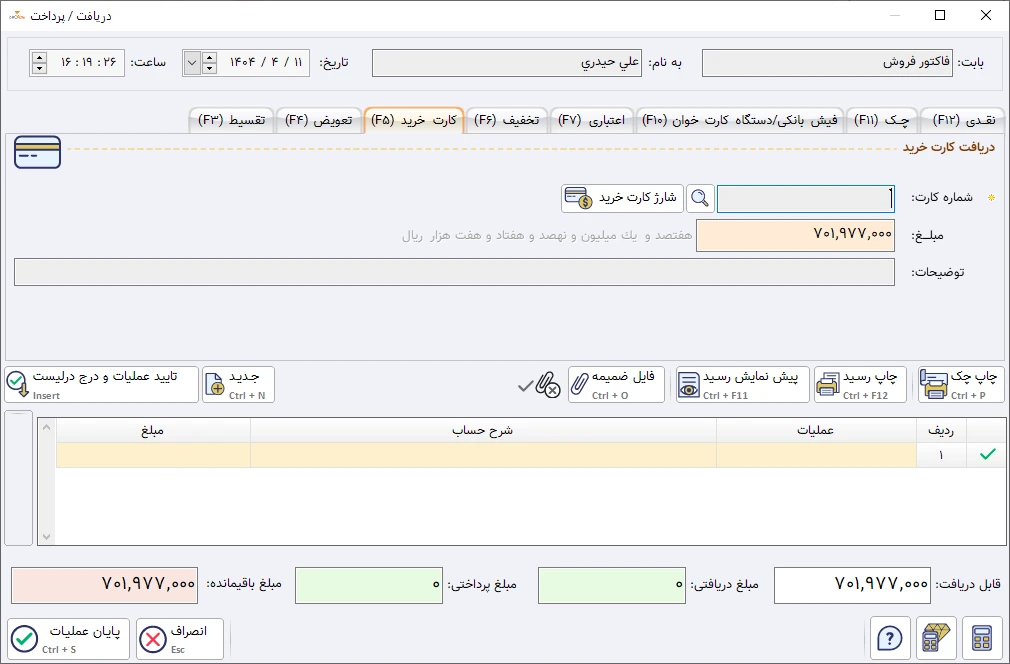
Task: Open the plain calculator icon
Action: click(982, 638)
